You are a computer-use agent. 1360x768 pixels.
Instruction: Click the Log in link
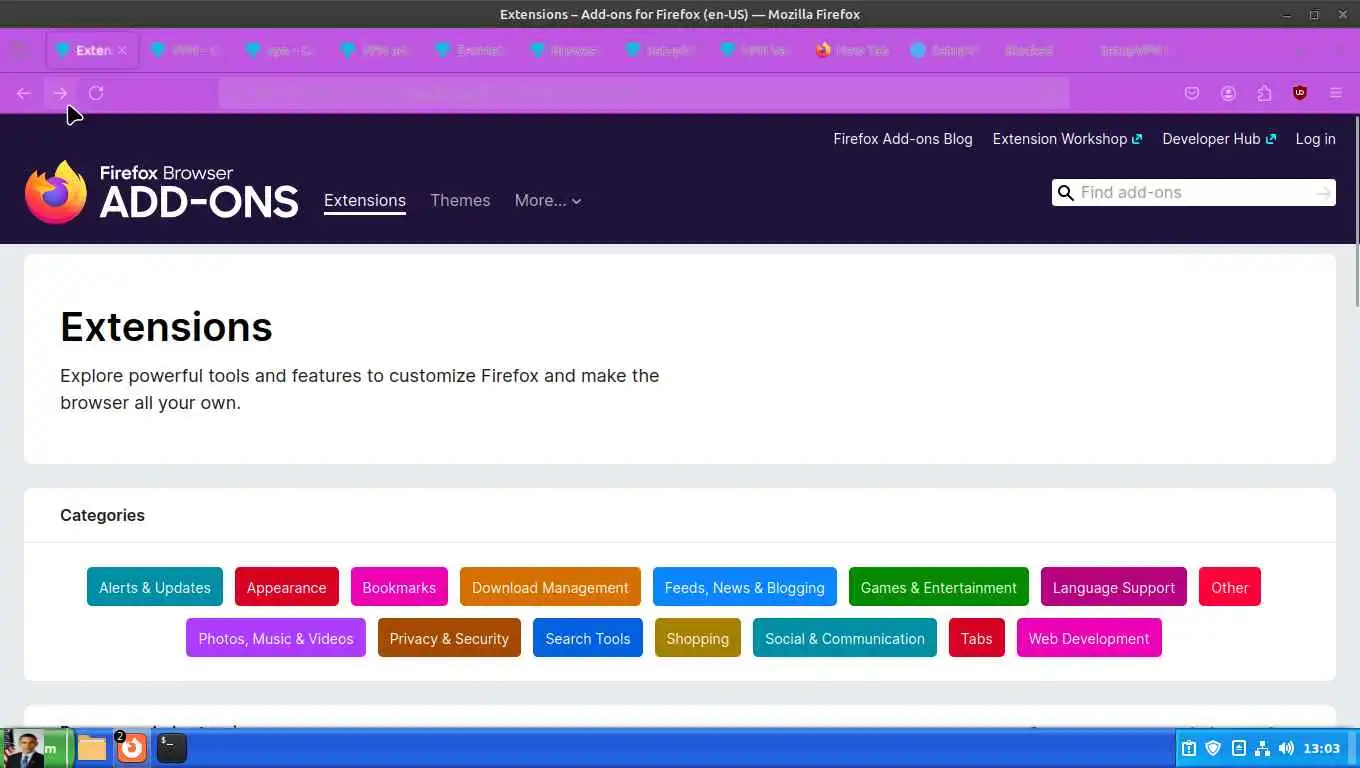pyautogui.click(x=1316, y=139)
